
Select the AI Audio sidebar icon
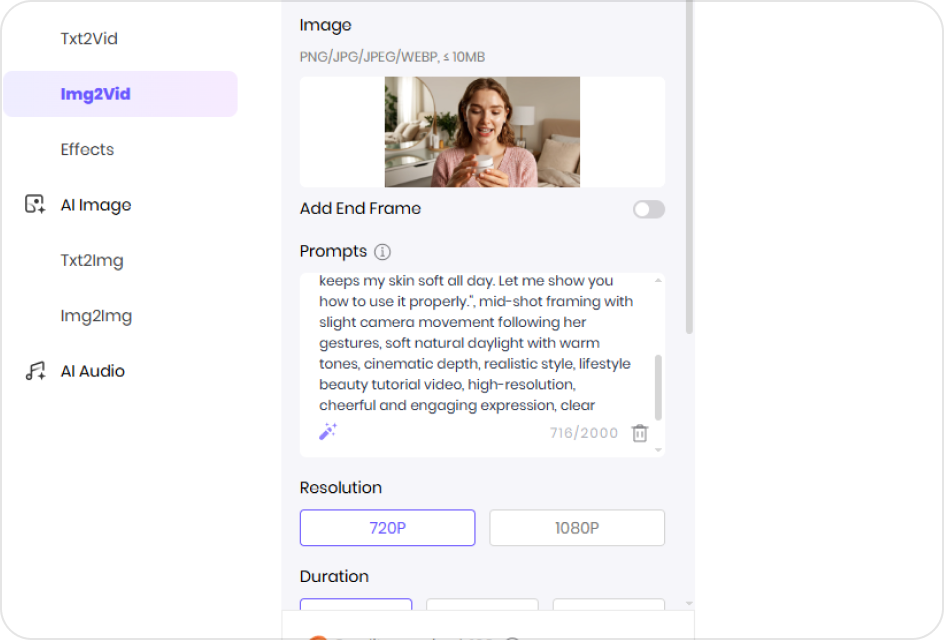pos(35,370)
